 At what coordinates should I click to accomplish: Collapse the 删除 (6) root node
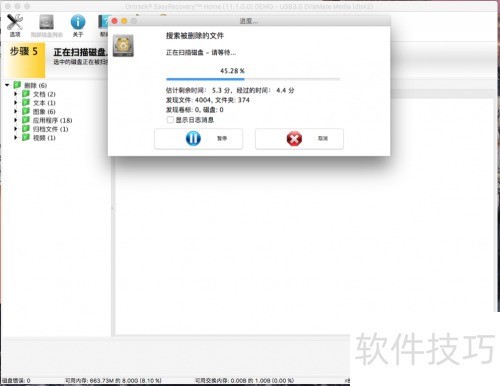[x=7, y=85]
